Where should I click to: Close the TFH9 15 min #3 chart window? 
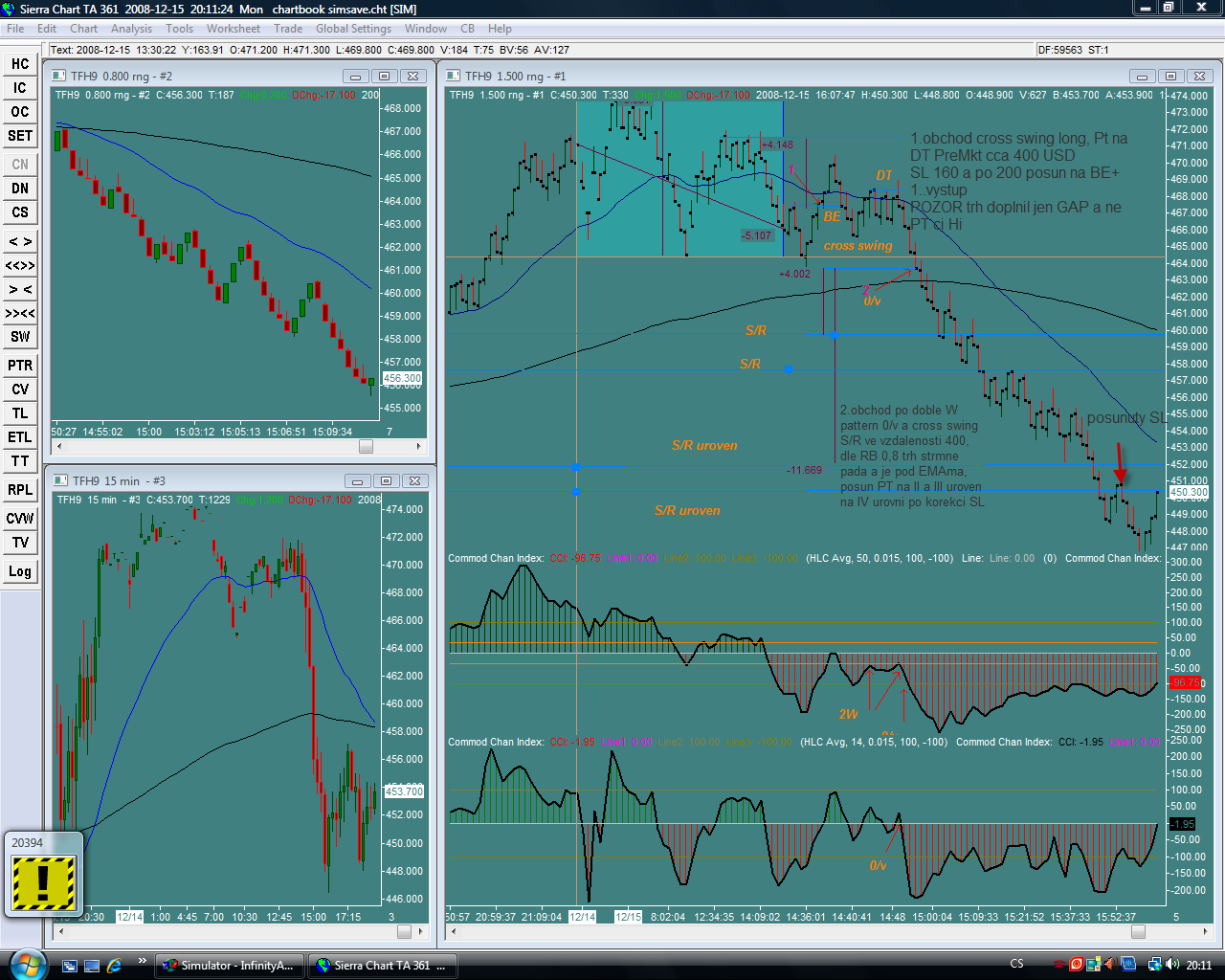(x=414, y=480)
